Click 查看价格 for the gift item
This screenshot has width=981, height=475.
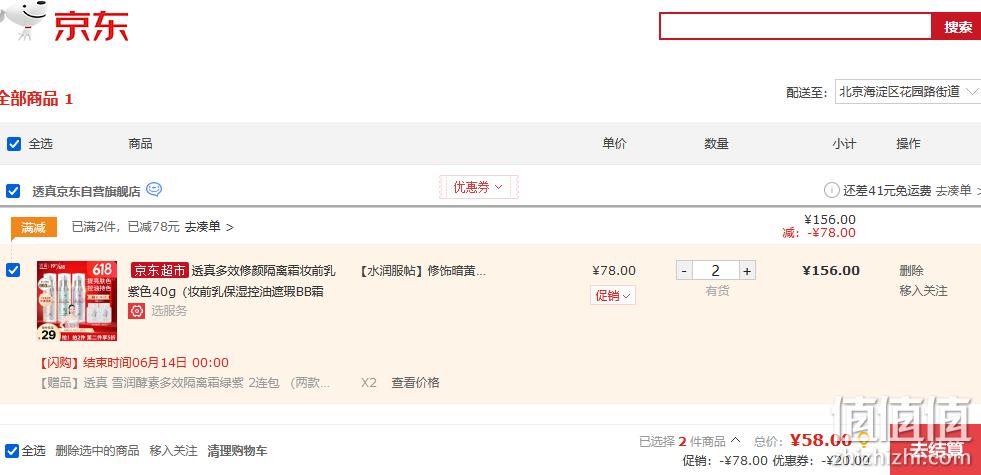coord(415,382)
